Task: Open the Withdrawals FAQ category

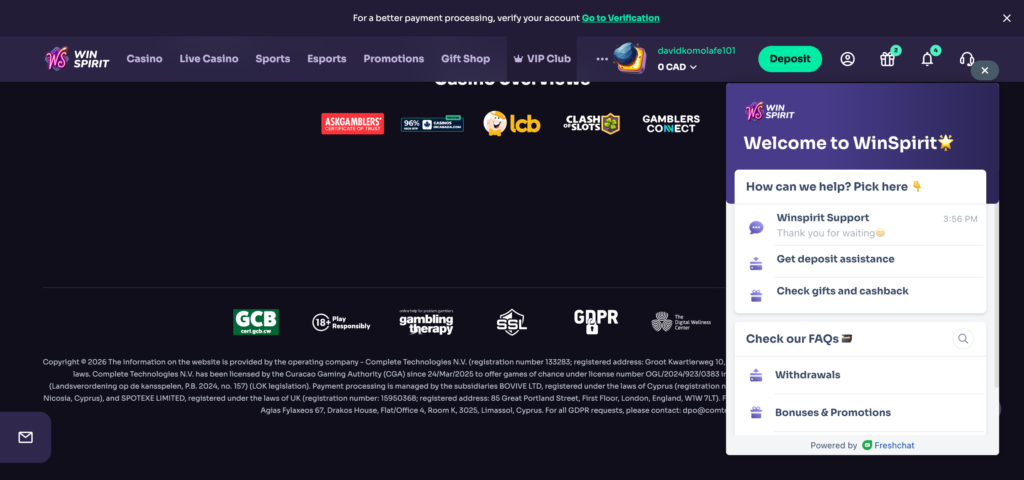Action: point(860,375)
